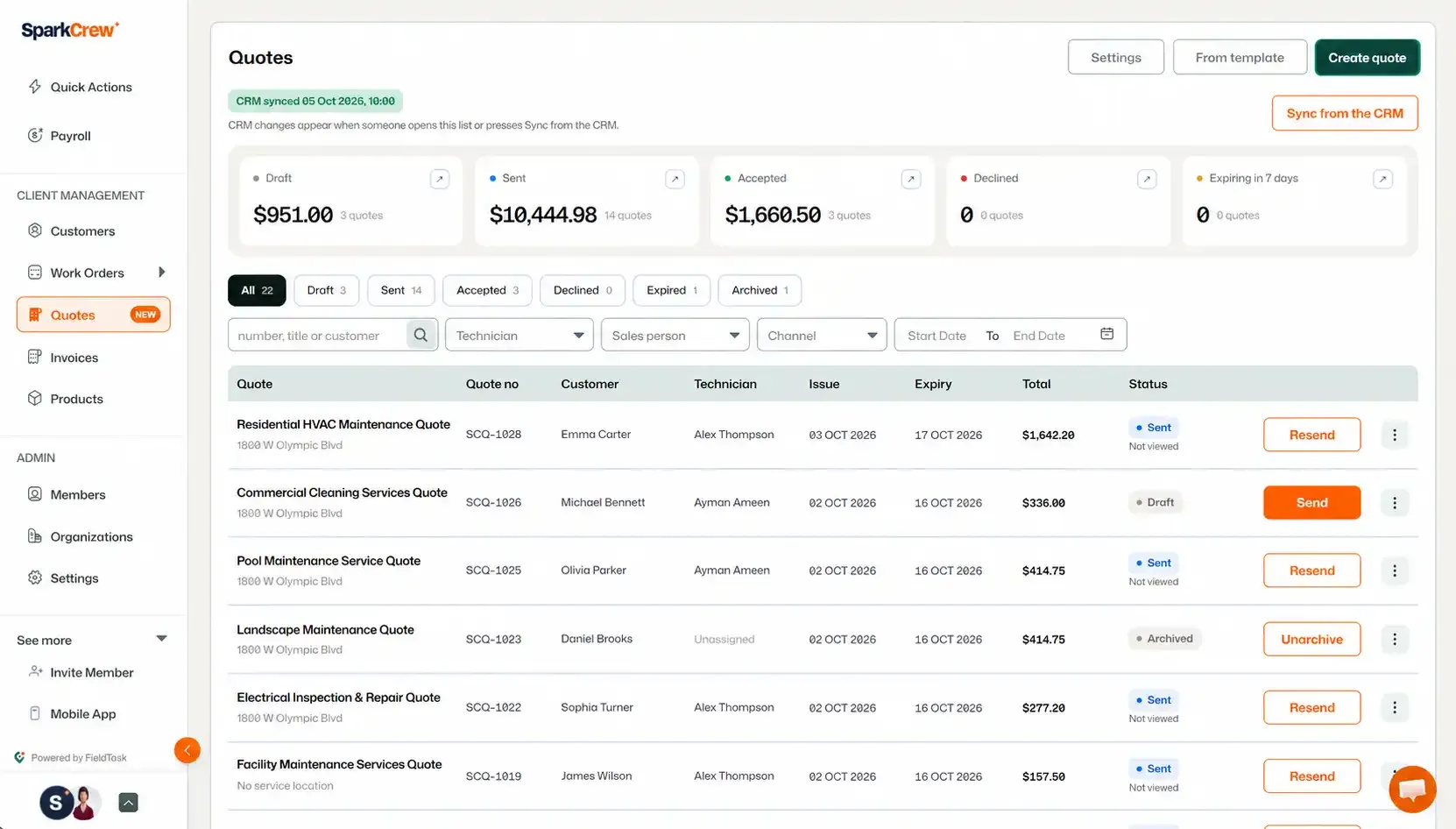
Task: Click the Start Date field
Action: tap(937, 336)
